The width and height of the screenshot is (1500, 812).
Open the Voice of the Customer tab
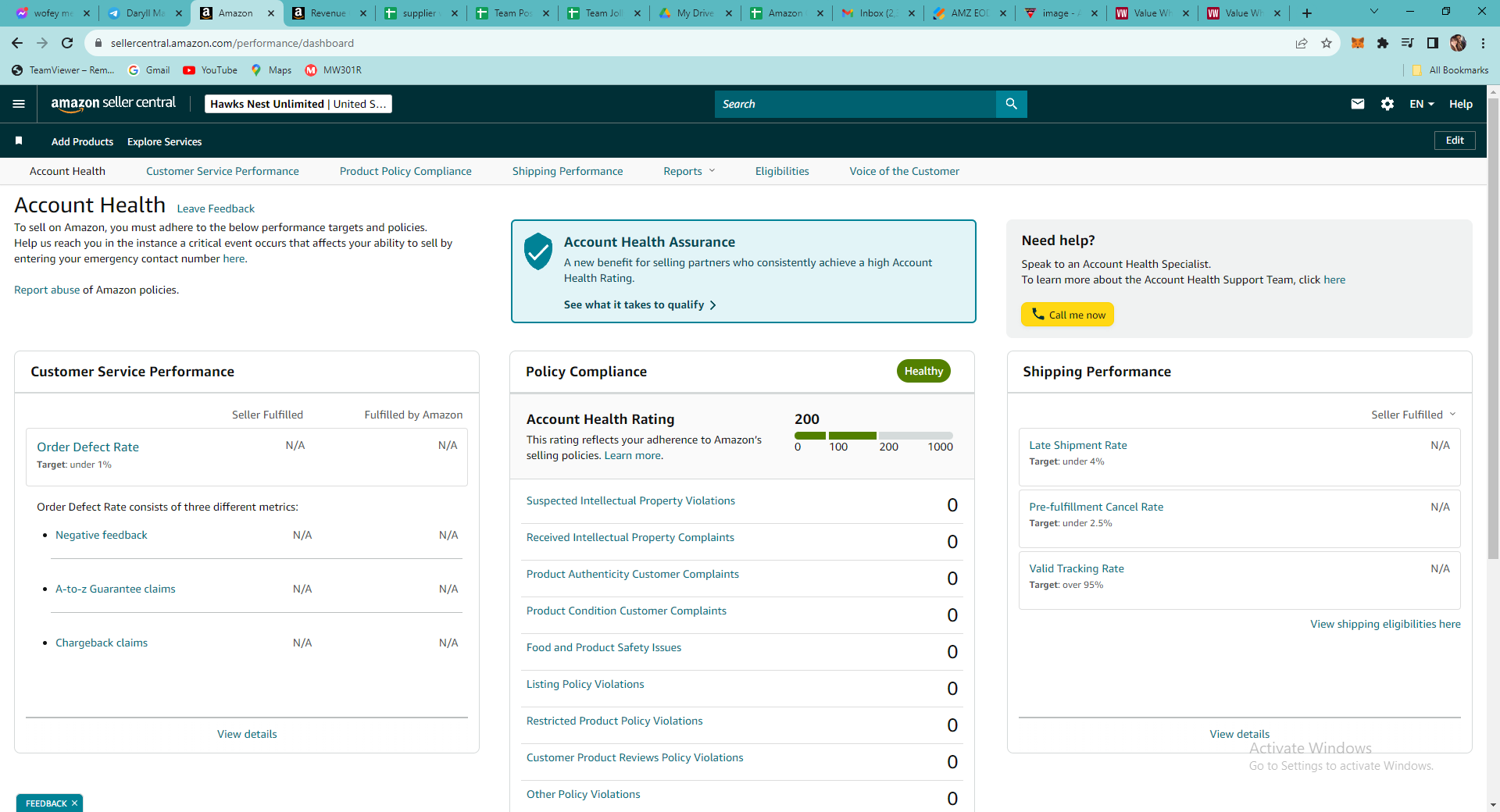click(905, 171)
